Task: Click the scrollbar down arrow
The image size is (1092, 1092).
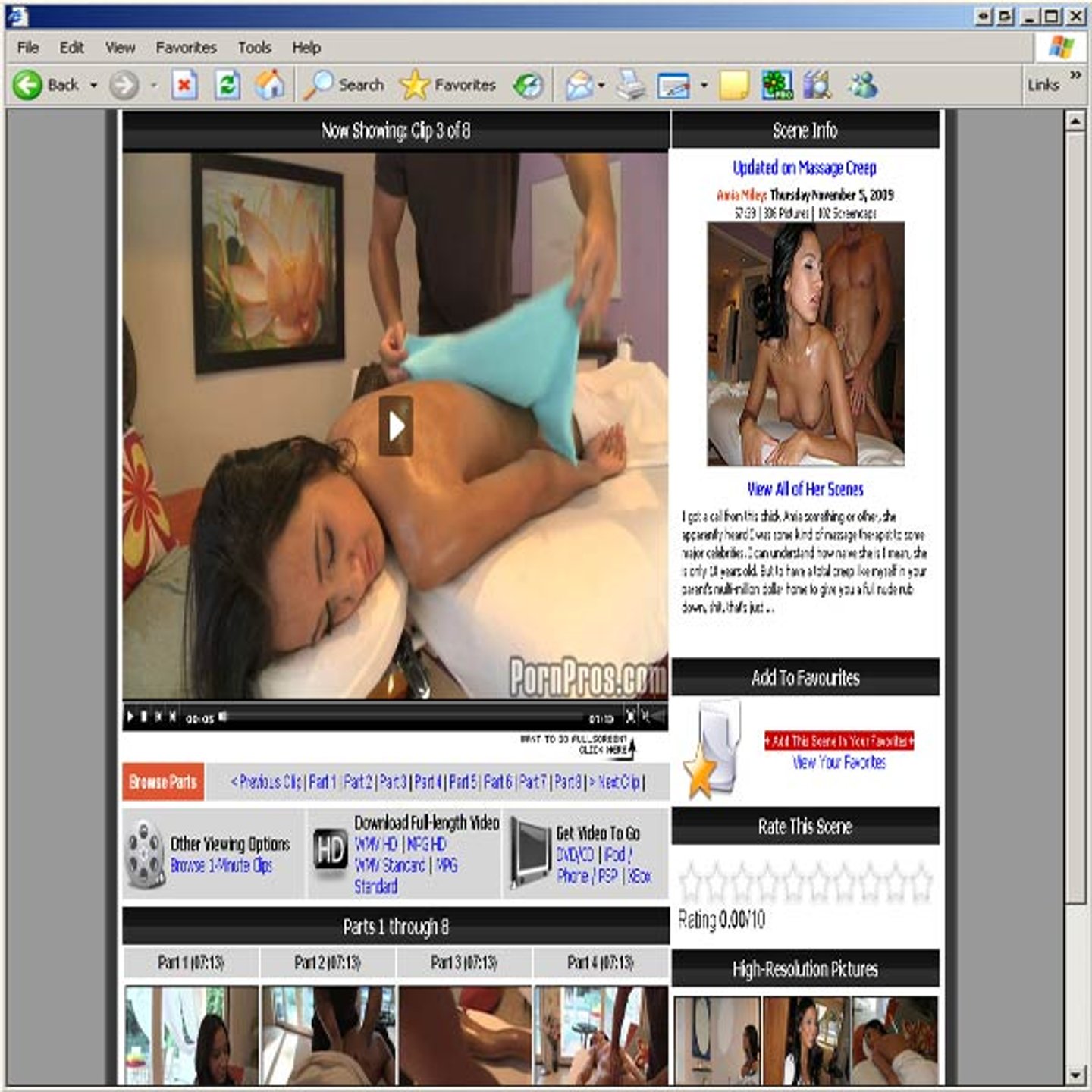Action: click(x=1075, y=1075)
